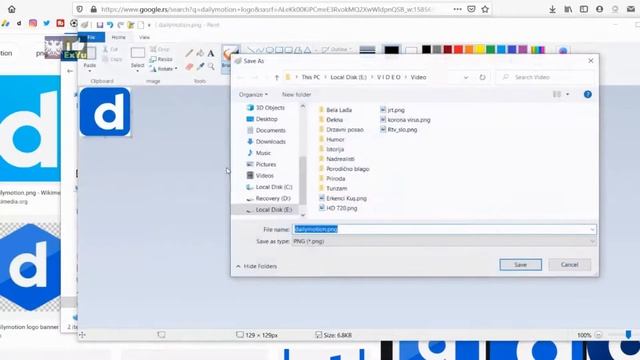
Task: Click 'This PC' in the breadcrumb path
Action: [x=311, y=77]
